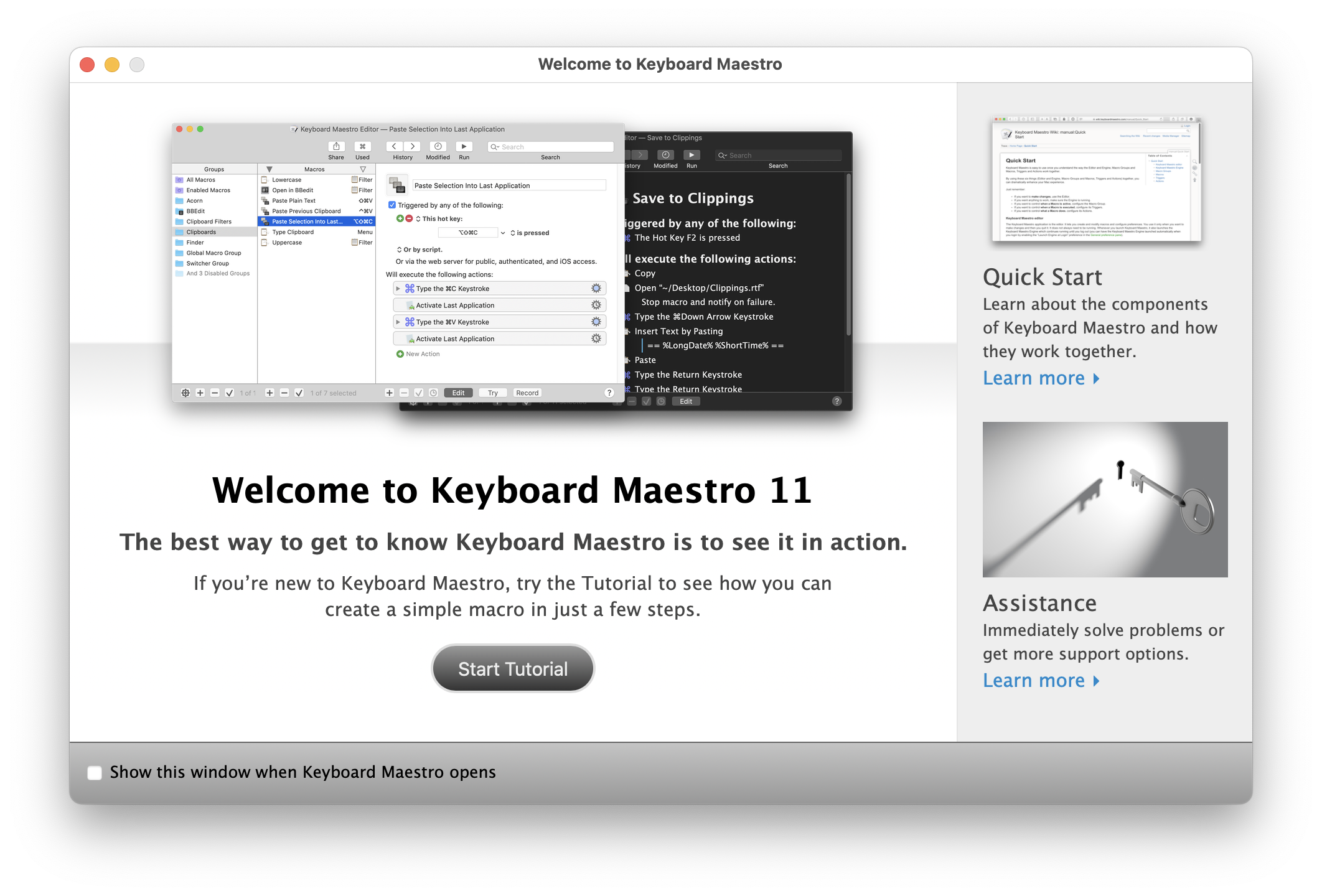Click the red remove trigger minus icon
This screenshot has height=896, width=1322.
coord(409,218)
